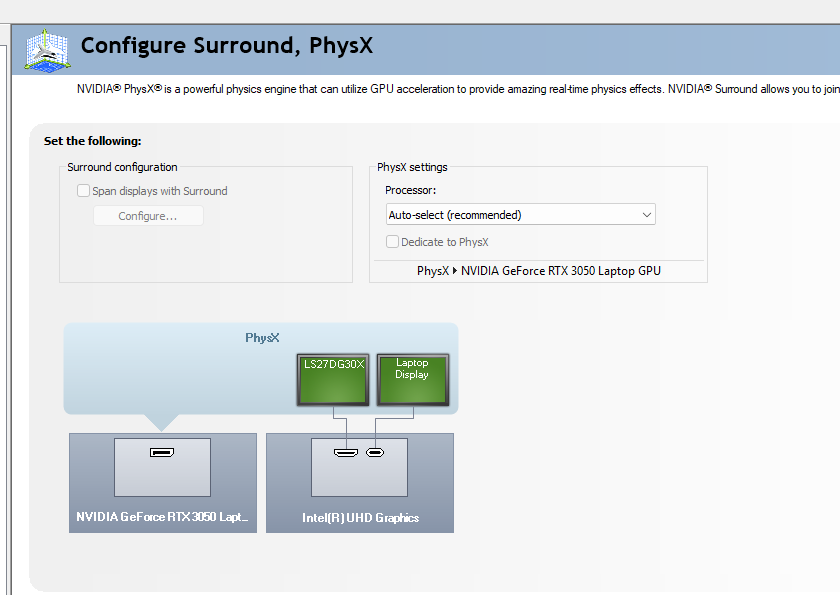
Task: Click the Intel graphics HDMI connector icon
Action: pyautogui.click(x=346, y=453)
